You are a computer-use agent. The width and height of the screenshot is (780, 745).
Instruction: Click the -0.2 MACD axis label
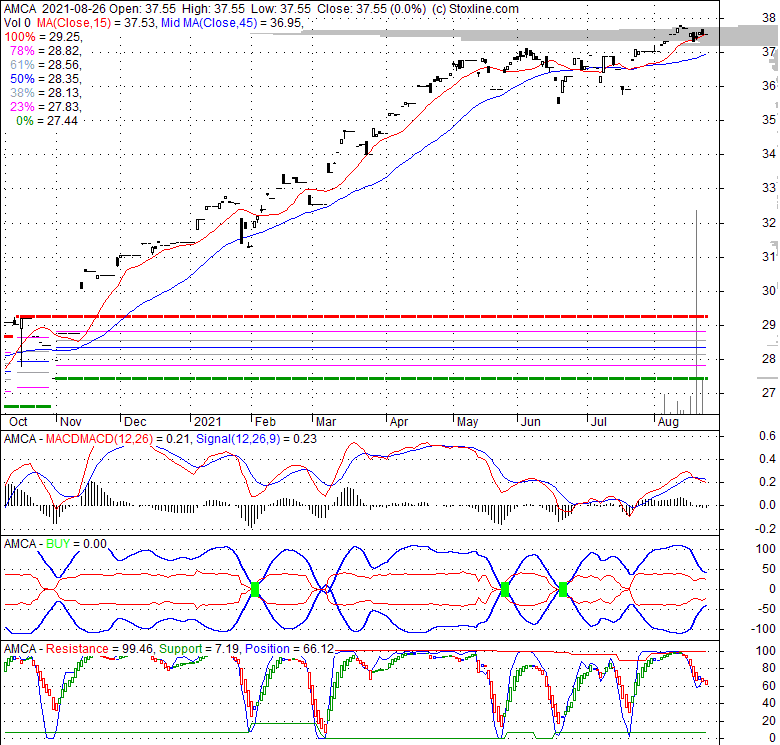766,529
